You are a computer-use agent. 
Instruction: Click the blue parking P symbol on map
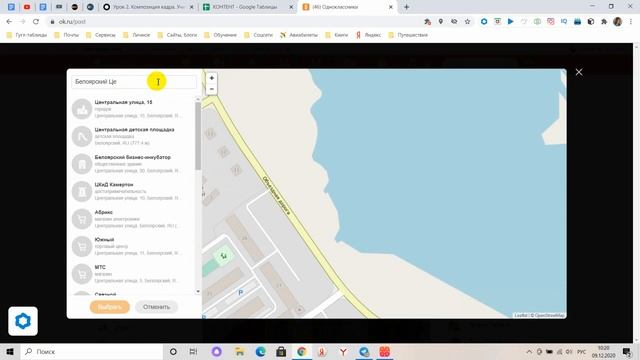(x=240, y=292)
